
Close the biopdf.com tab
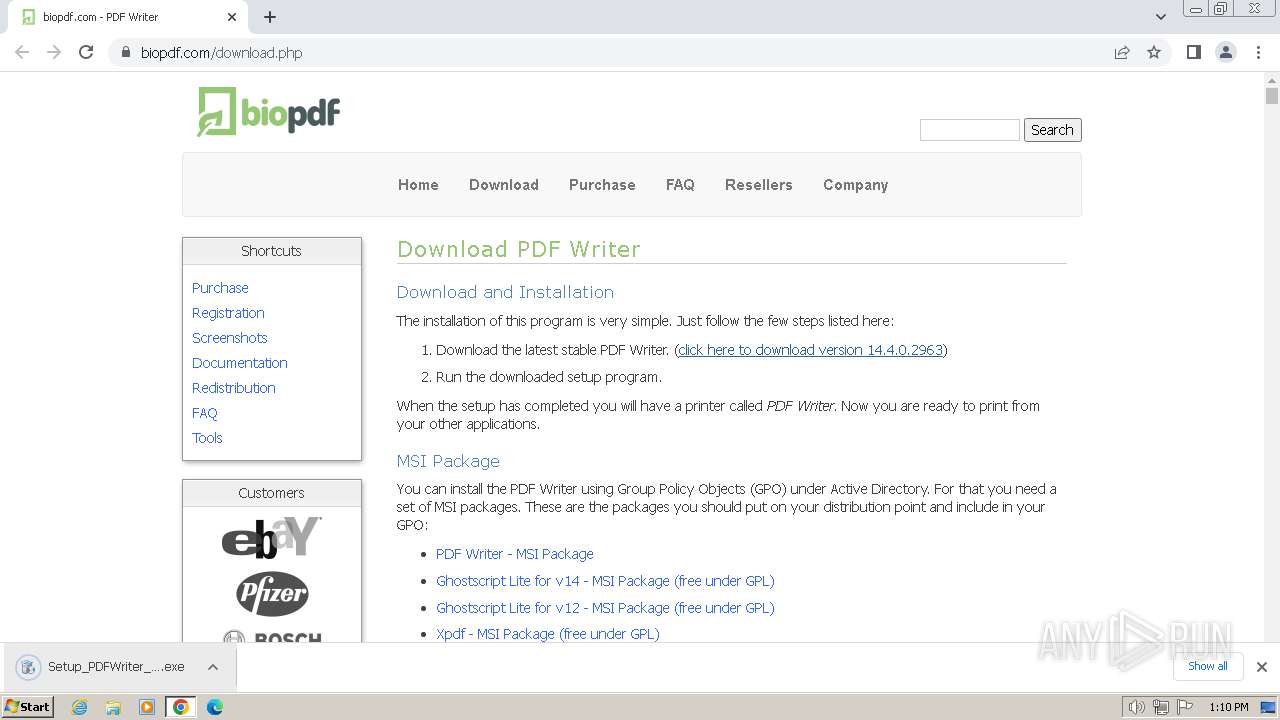(232, 17)
